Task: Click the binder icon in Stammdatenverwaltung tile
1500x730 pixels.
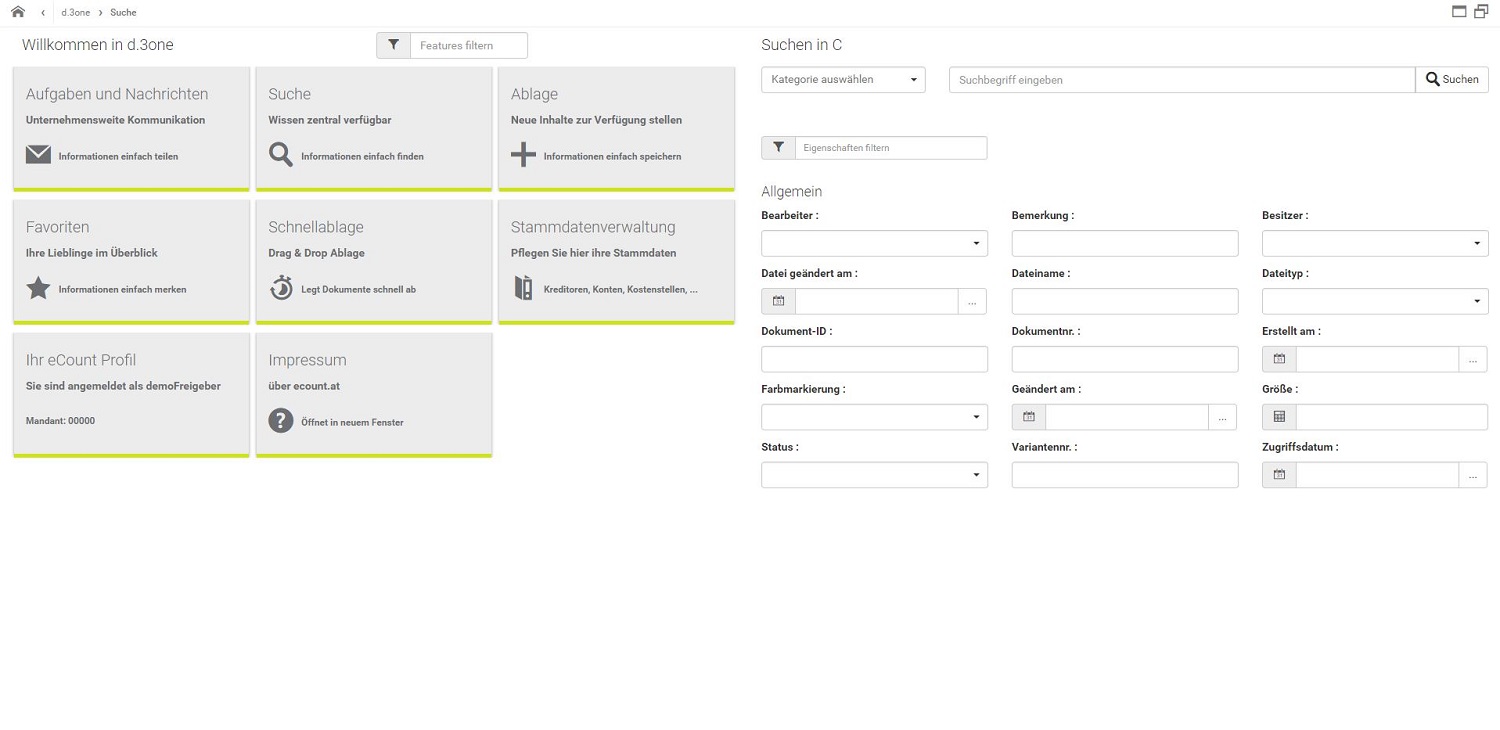Action: click(x=523, y=288)
